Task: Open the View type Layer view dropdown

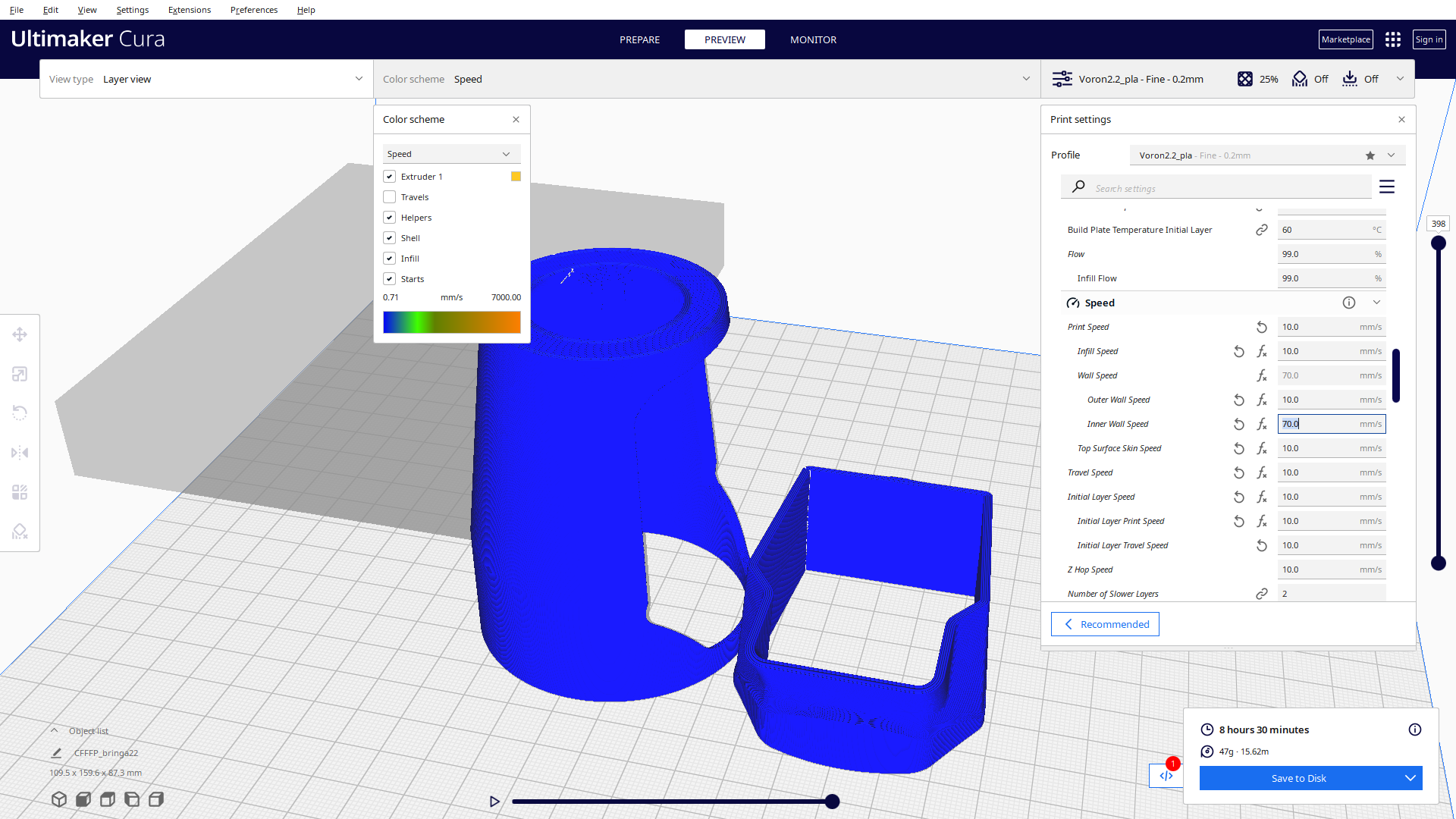Action: 206,79
